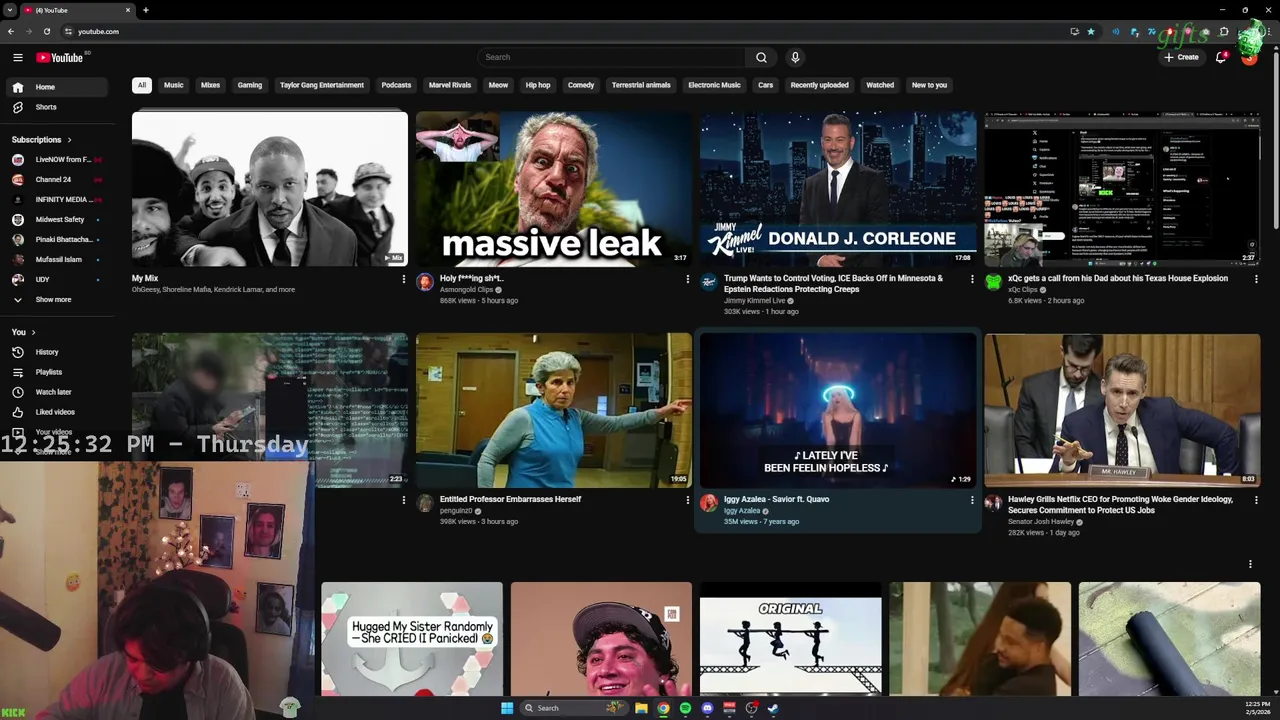The height and width of the screenshot is (720, 1280).
Task: Open the Senator Josh Hawley channel avatar
Action: (993, 503)
